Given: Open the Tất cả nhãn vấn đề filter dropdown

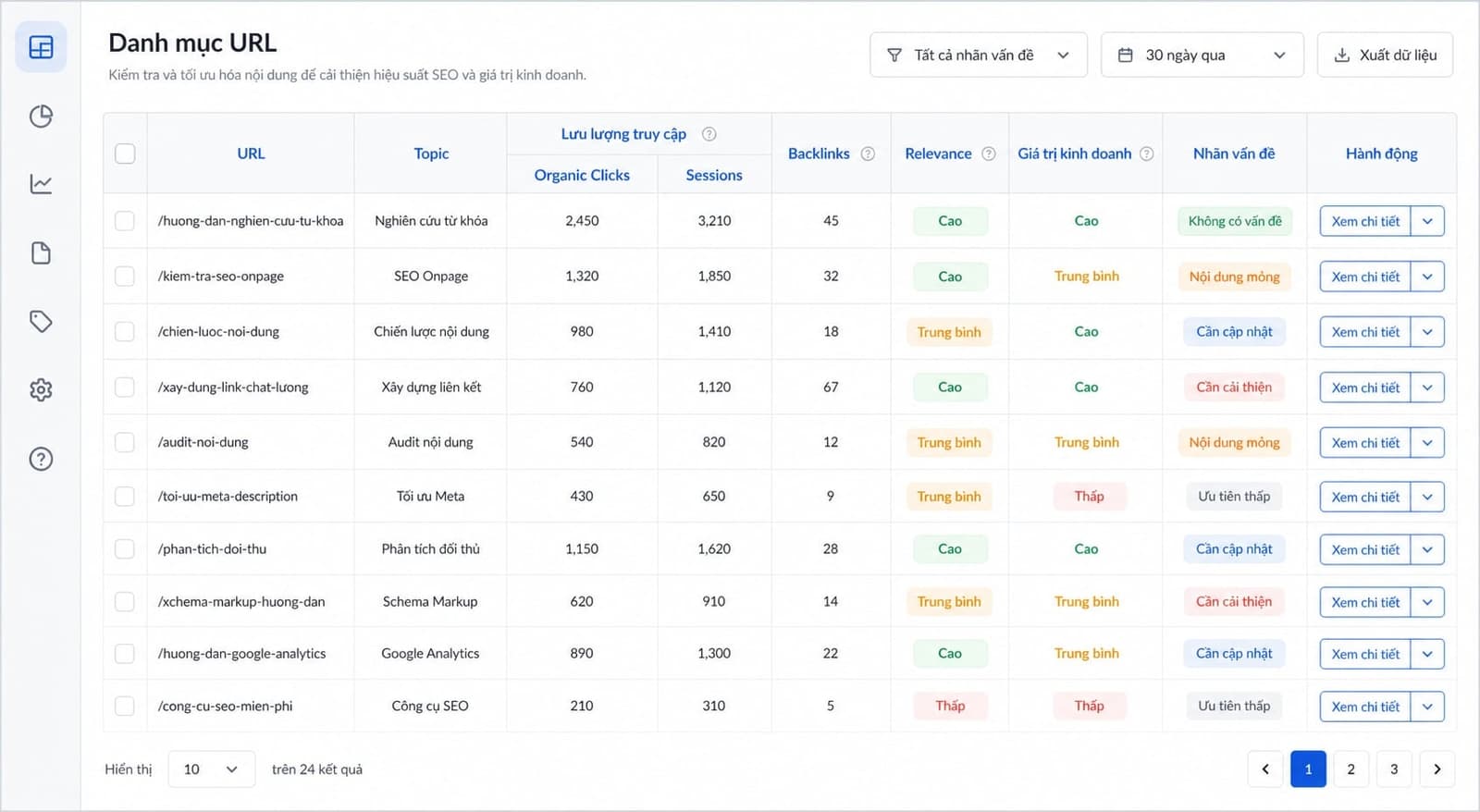Looking at the screenshot, I should pos(978,55).
